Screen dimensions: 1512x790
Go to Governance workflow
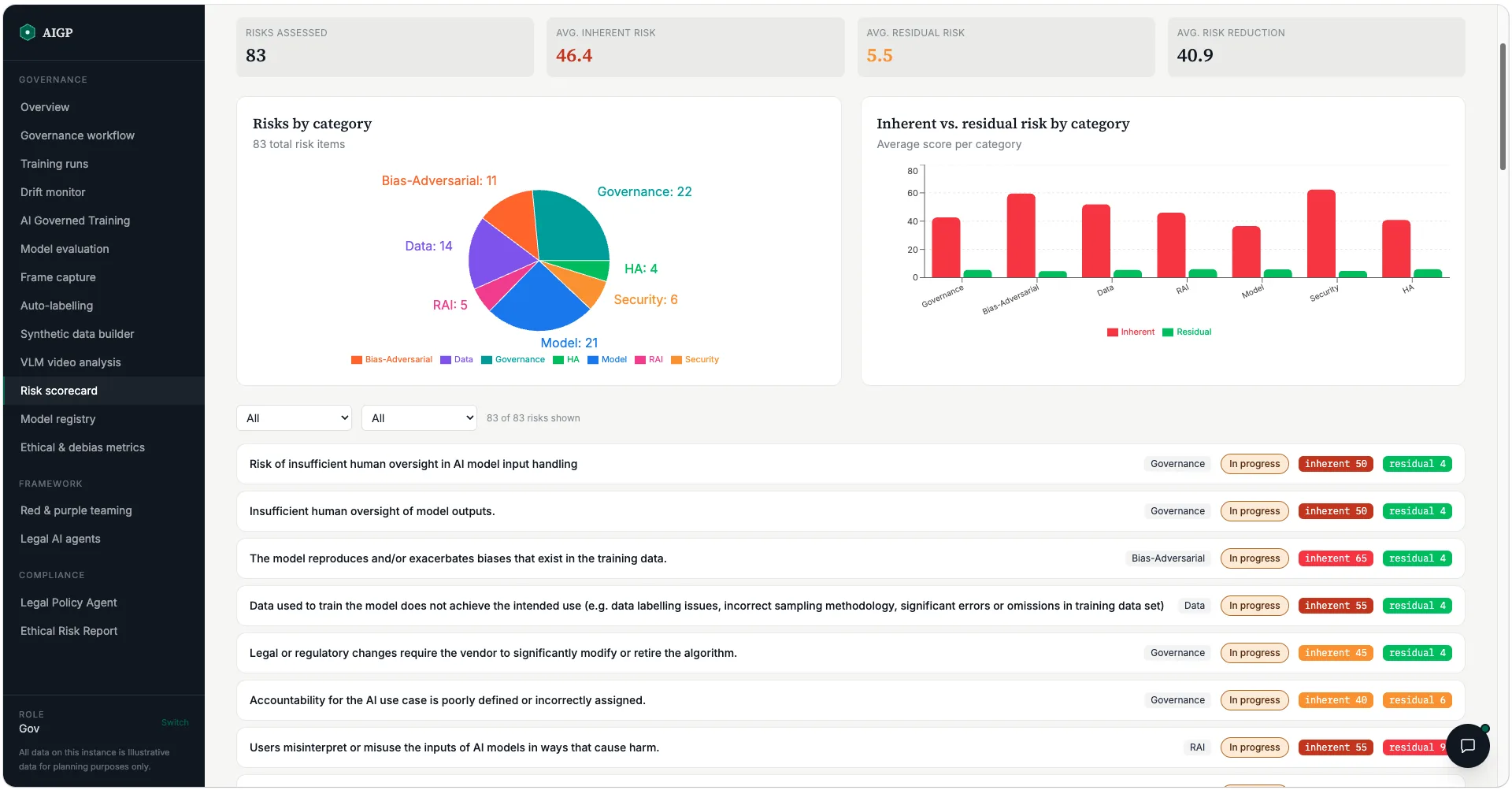[x=77, y=135]
